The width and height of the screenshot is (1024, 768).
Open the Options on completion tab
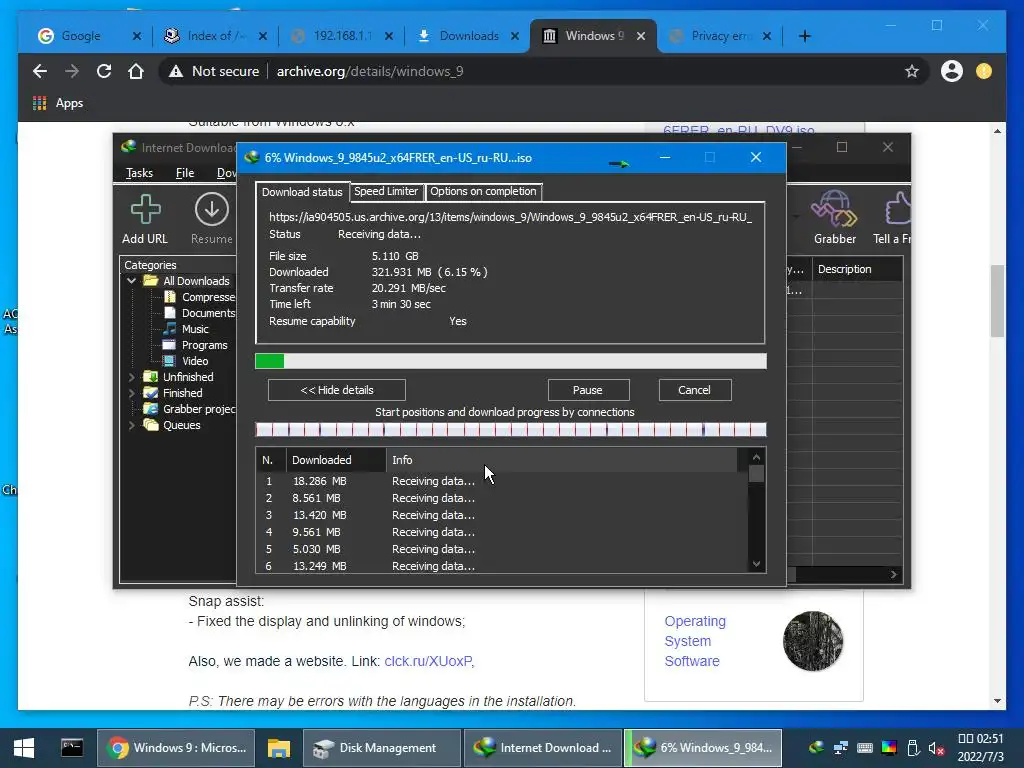[483, 191]
